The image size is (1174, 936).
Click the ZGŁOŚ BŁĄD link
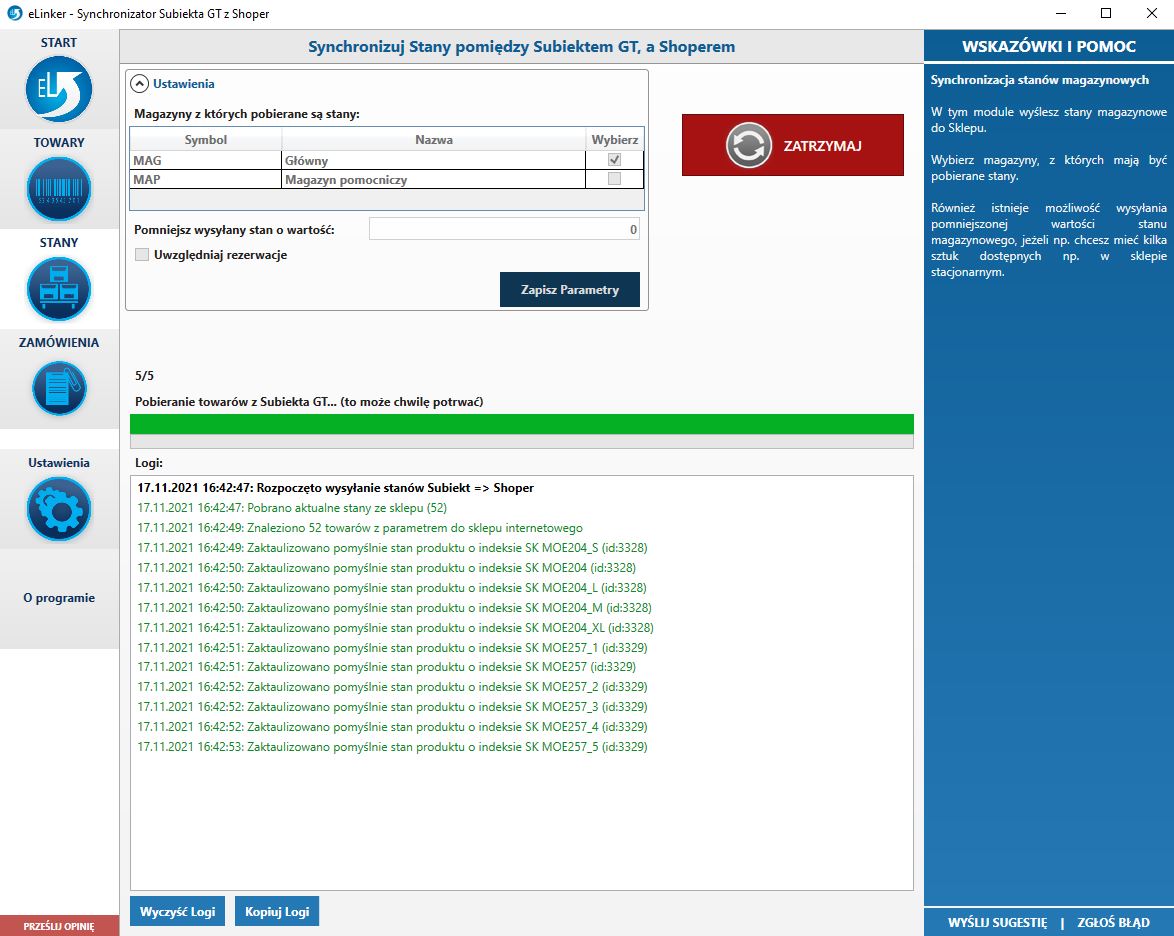(1113, 923)
